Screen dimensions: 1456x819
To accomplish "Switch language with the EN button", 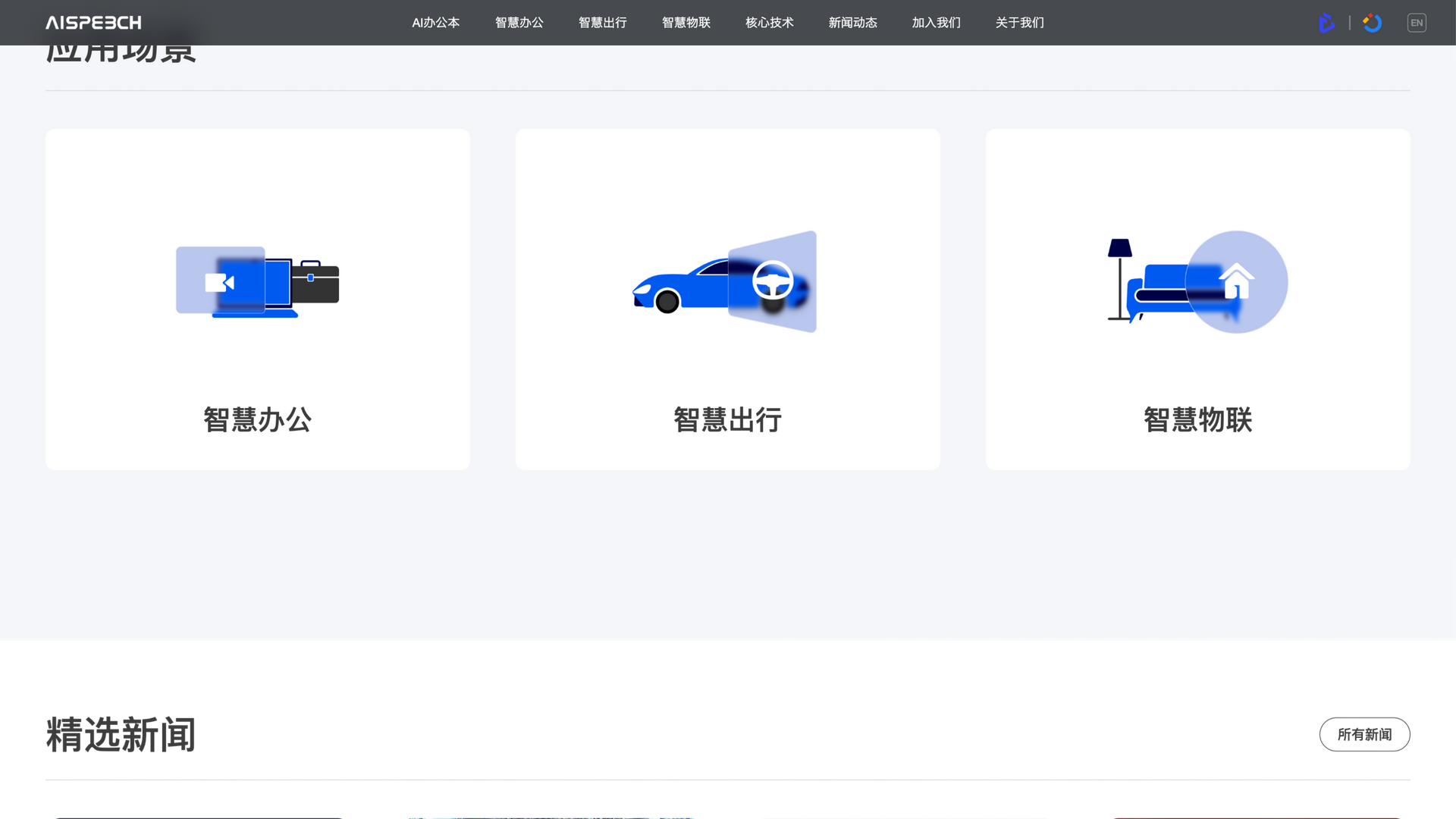I will coord(1417,23).
